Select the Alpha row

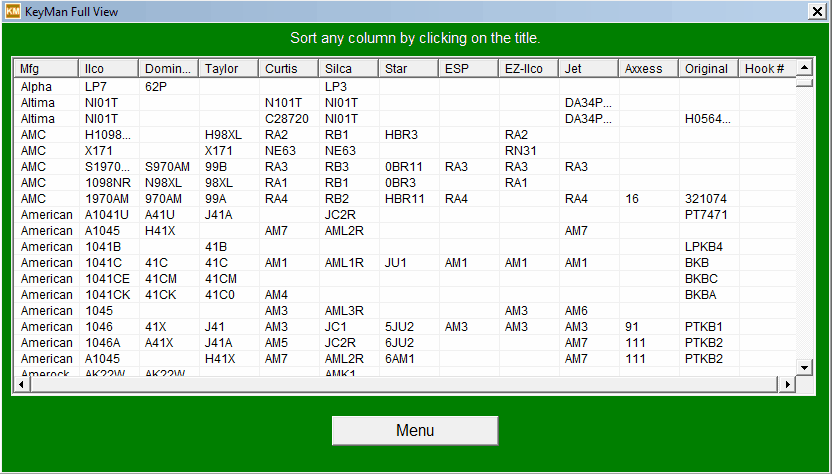(x=405, y=87)
